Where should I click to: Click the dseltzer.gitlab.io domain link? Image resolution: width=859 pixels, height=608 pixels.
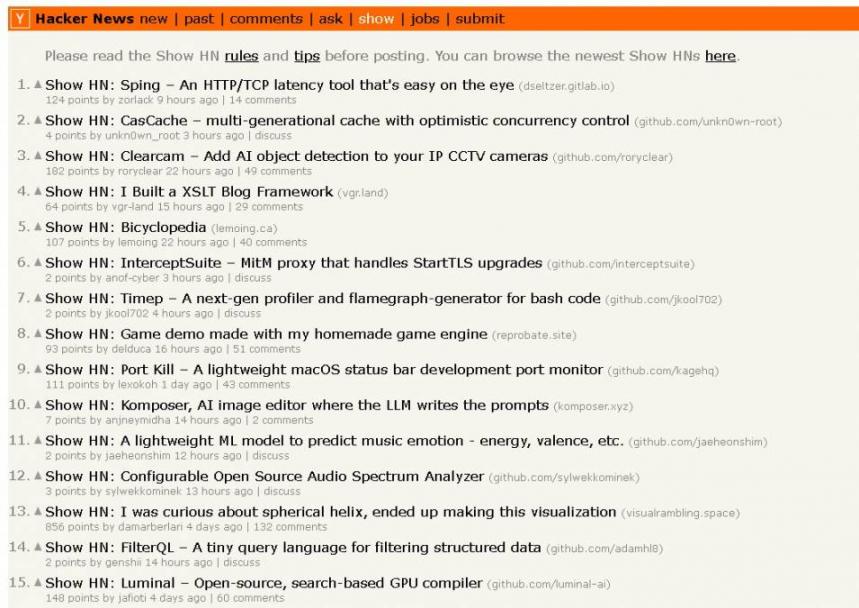[566, 87]
